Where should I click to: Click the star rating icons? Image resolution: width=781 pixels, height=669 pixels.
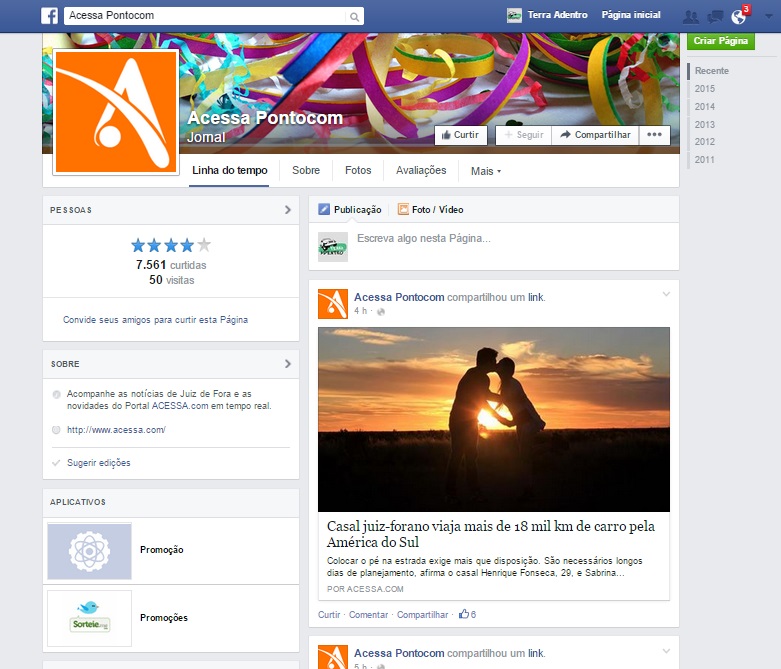coord(171,245)
